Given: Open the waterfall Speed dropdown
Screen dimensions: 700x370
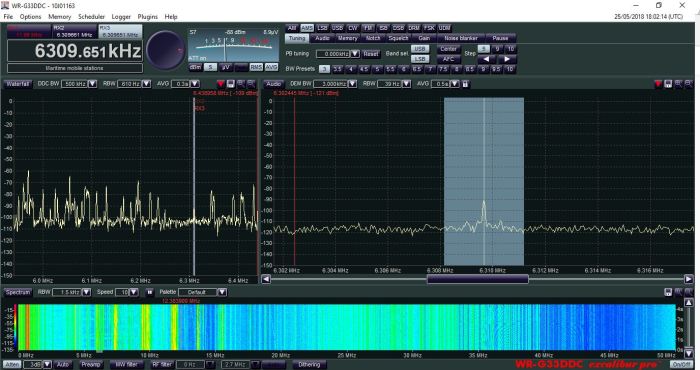Looking at the screenshot, I should click(133, 292).
